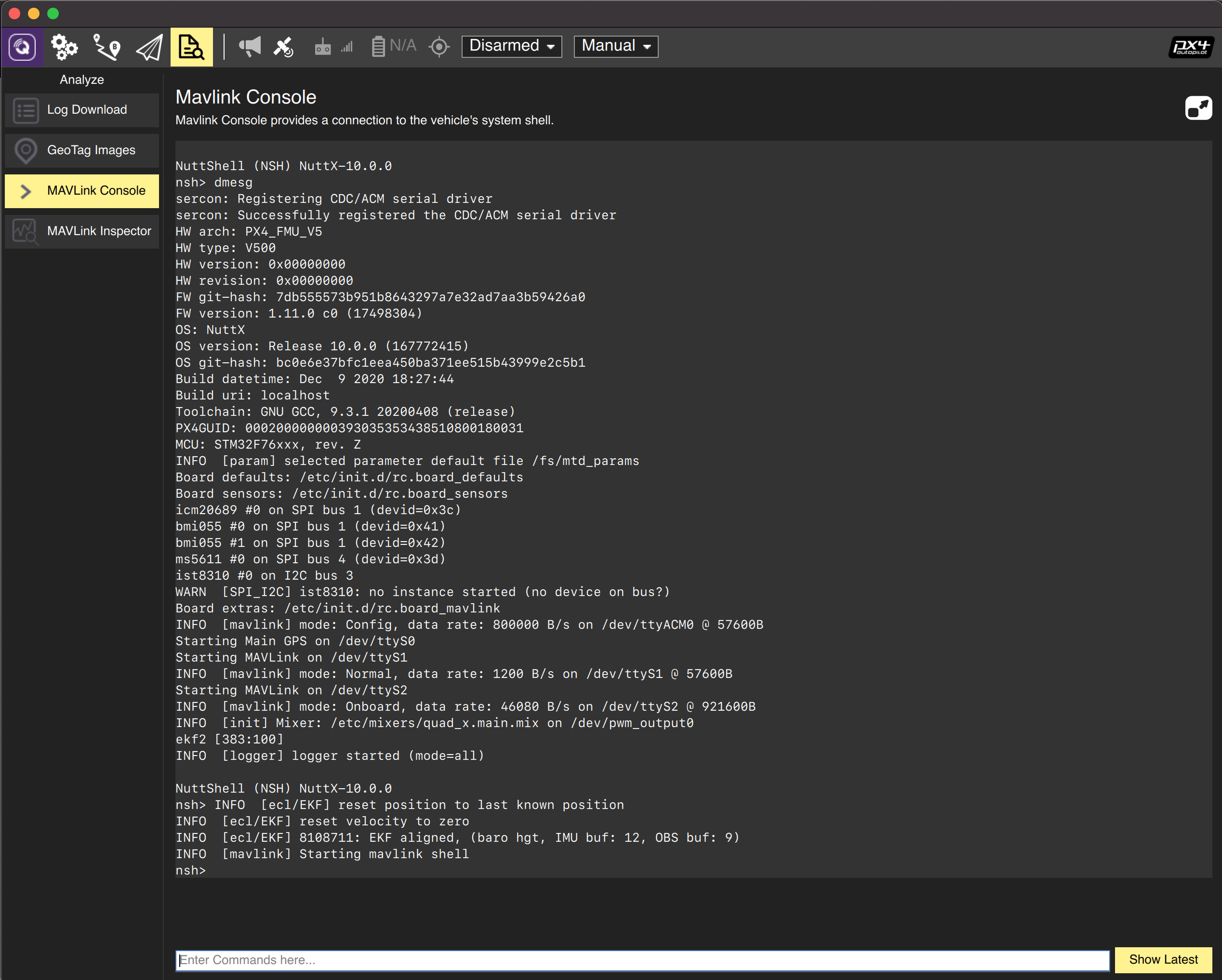Screen dimensions: 1222x980
Task: Click the OS git-hash console line
Action: coord(380,363)
